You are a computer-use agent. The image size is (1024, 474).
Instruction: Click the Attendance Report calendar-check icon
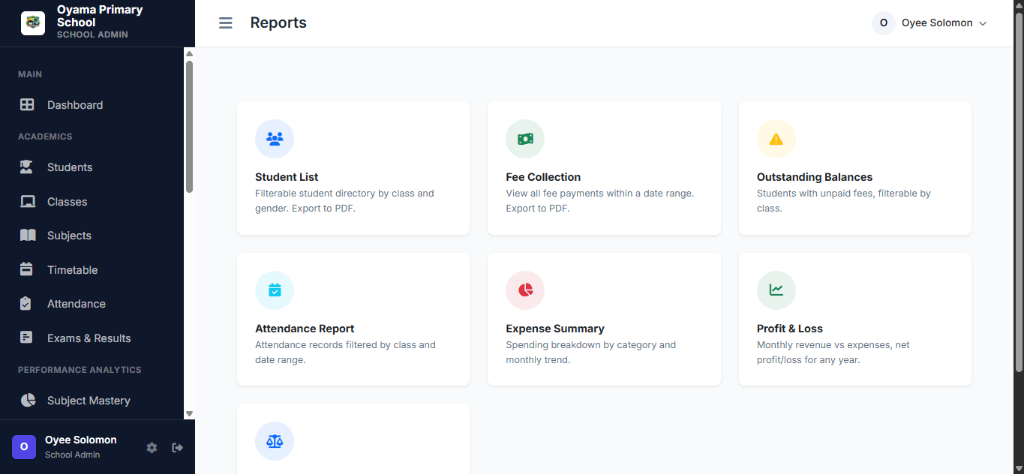(x=274, y=290)
